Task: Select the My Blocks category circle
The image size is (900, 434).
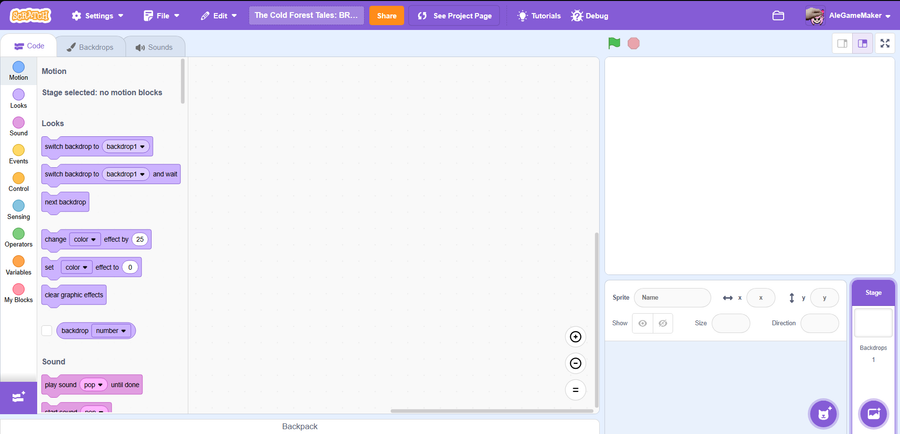Action: [18, 289]
